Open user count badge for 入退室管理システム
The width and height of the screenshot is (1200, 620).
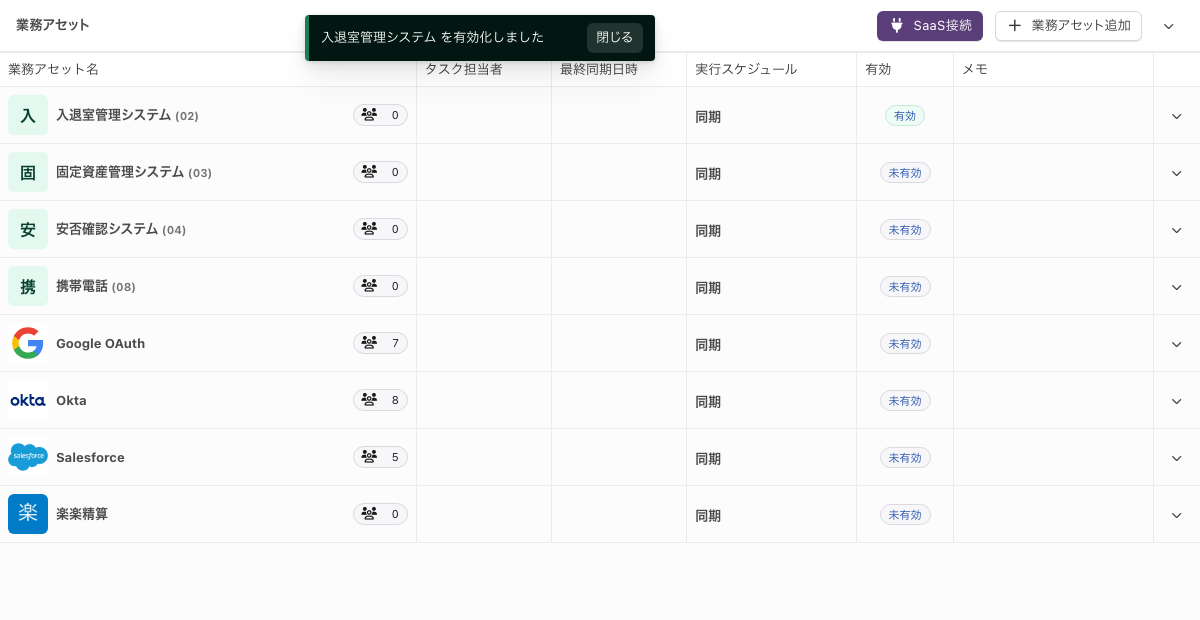click(380, 115)
